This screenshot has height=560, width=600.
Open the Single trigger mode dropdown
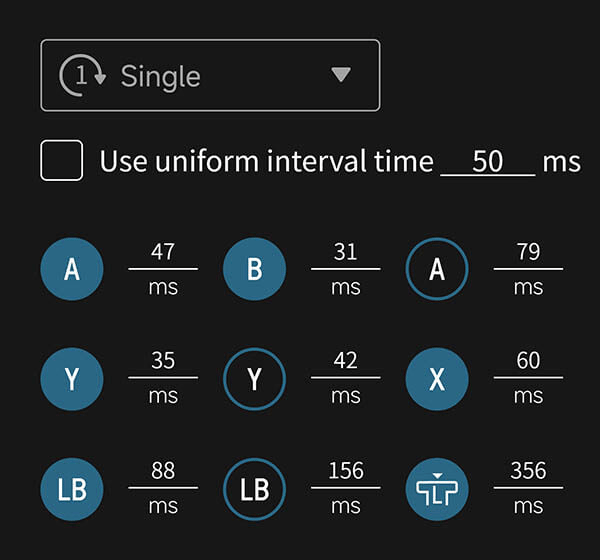click(x=210, y=75)
